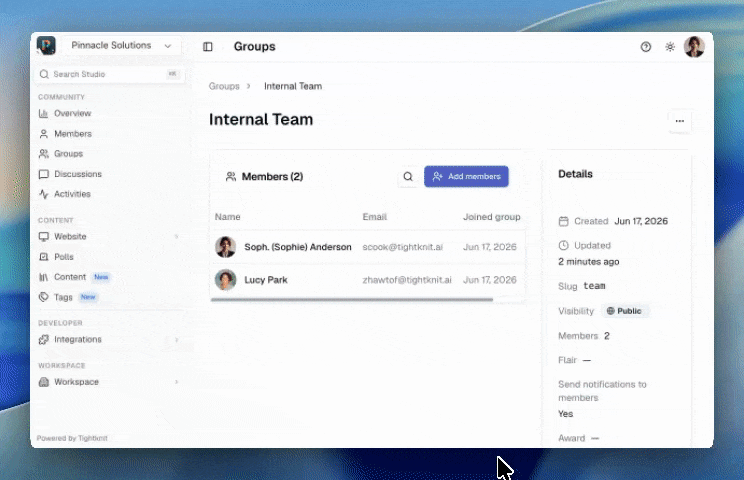Click the Website monitor icon in sidebar
The width and height of the screenshot is (744, 480).
tap(44, 236)
